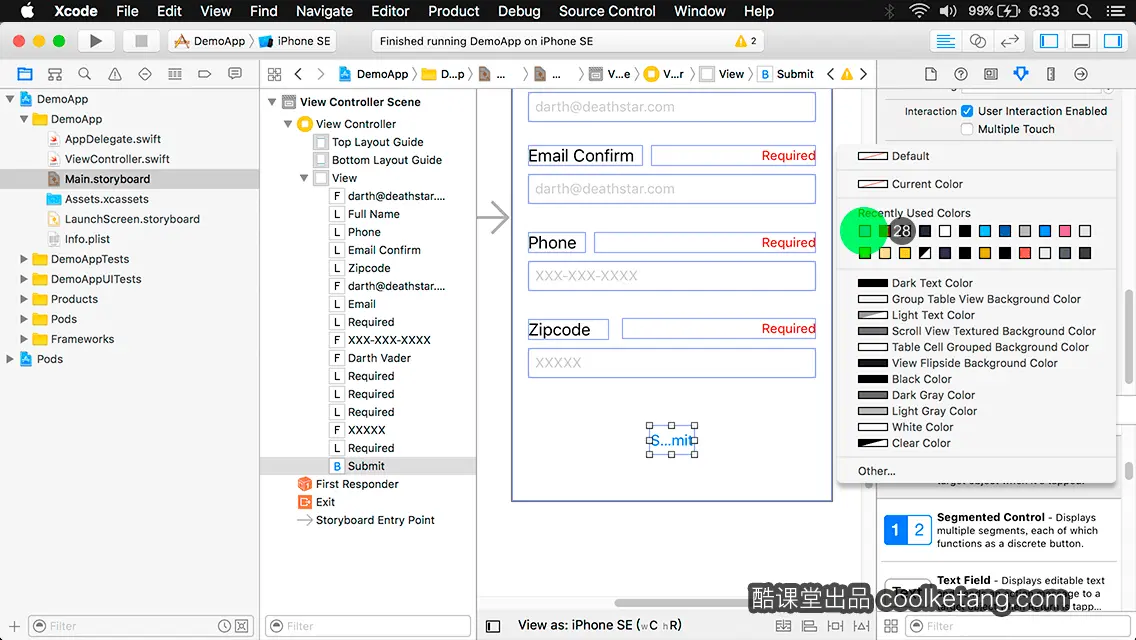Open the Test navigator

[x=145, y=74]
